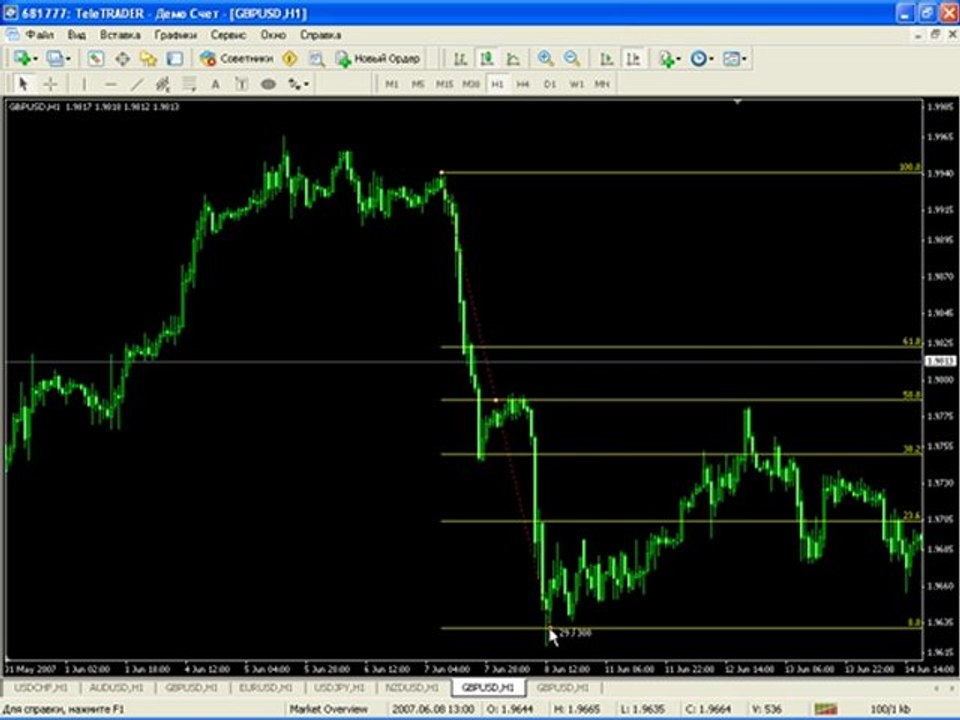Show the Terminal window icon
Viewport: 960px width, 720px height.
175,59
